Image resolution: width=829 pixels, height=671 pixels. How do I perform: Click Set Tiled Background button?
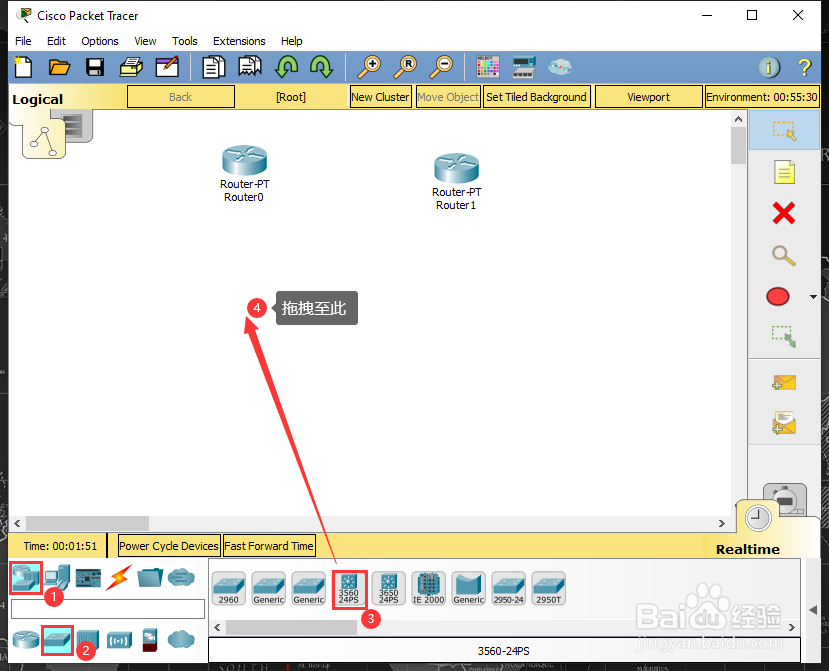tap(536, 97)
